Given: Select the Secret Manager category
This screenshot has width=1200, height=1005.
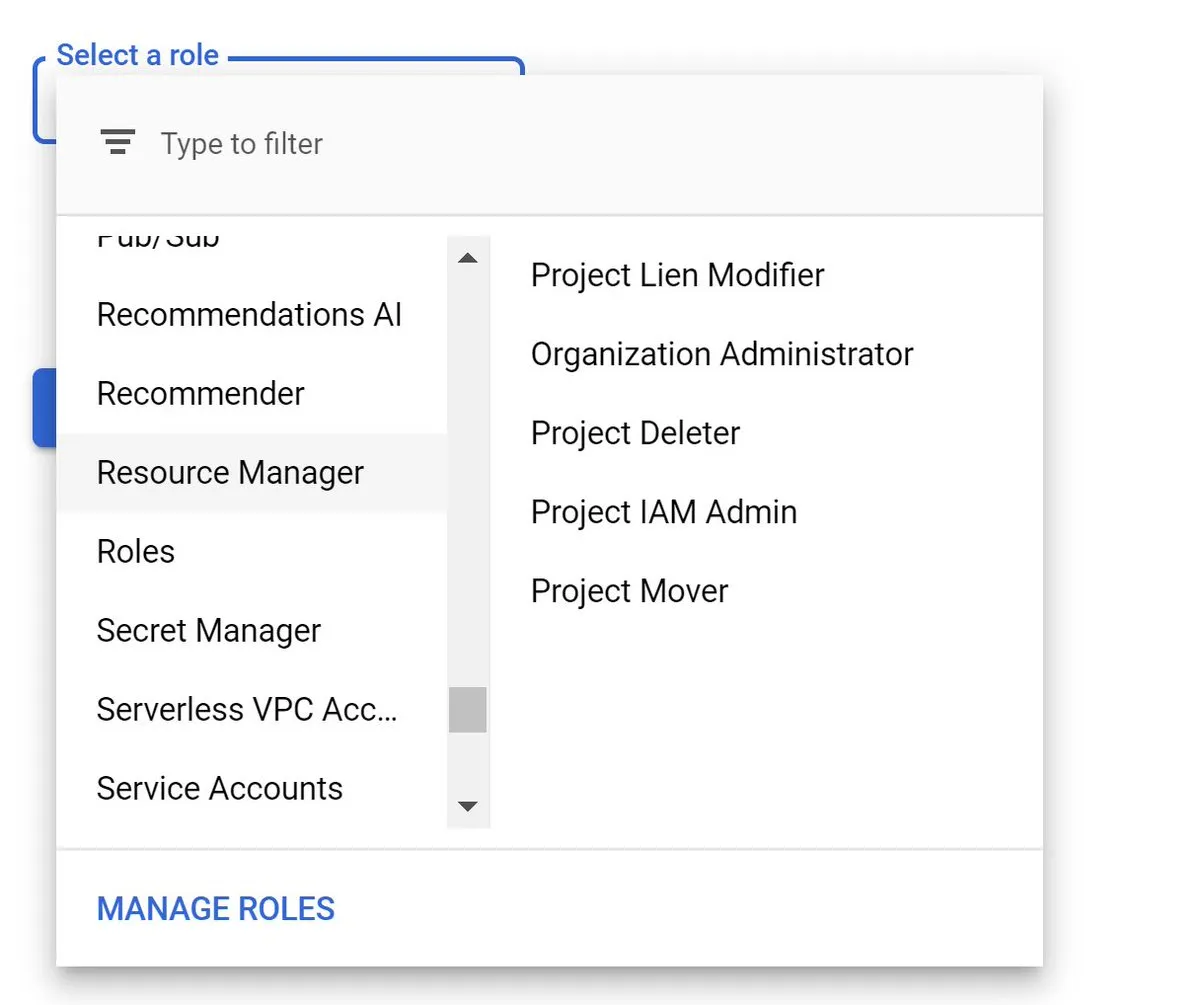Looking at the screenshot, I should coord(209,631).
